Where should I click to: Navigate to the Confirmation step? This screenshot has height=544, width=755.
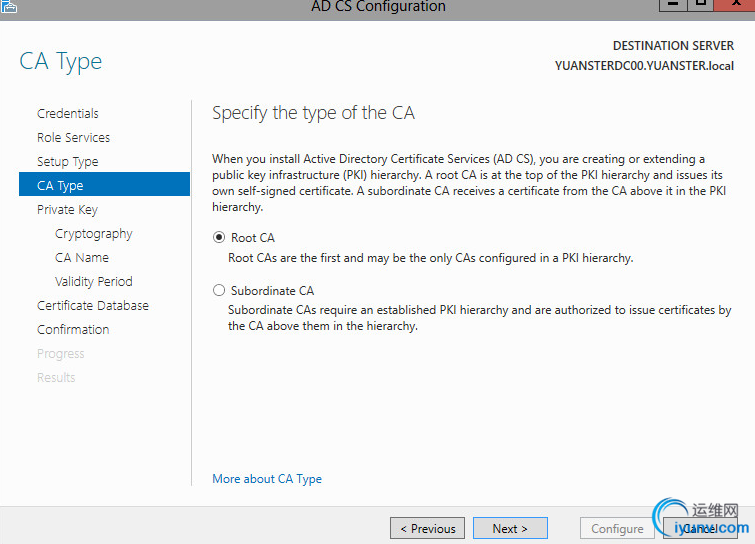point(73,330)
